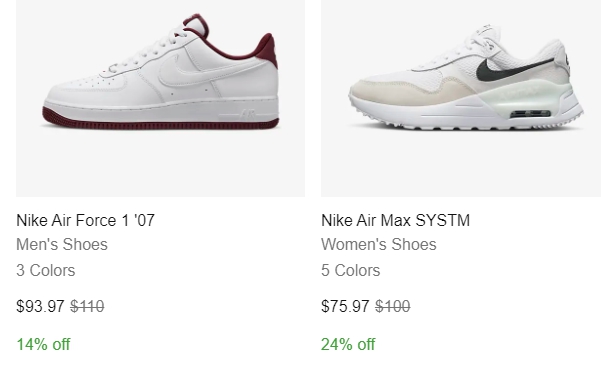Click the $75.97 sale price
The width and height of the screenshot is (601, 365).
345,306
